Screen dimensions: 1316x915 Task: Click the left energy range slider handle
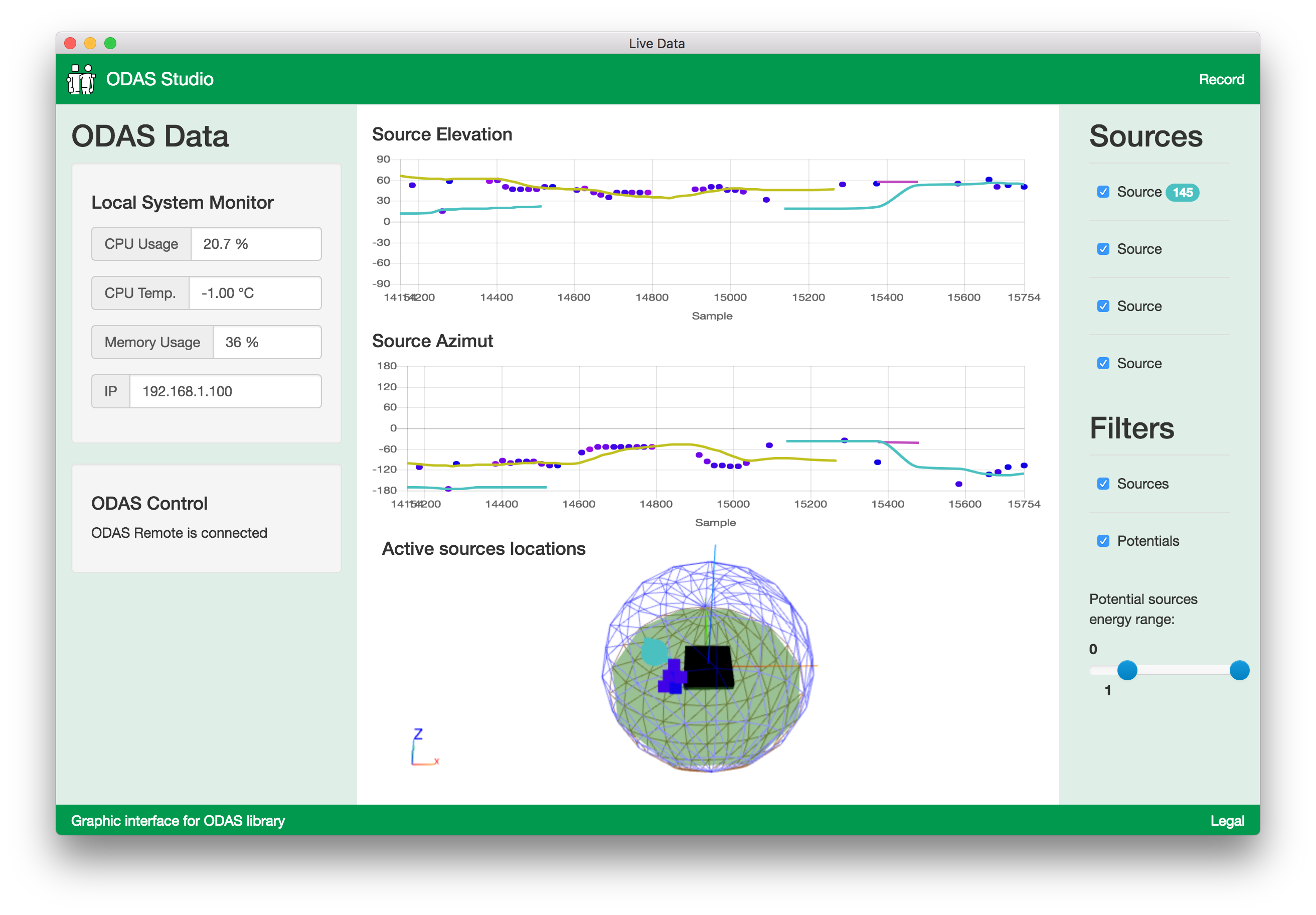(x=1127, y=670)
